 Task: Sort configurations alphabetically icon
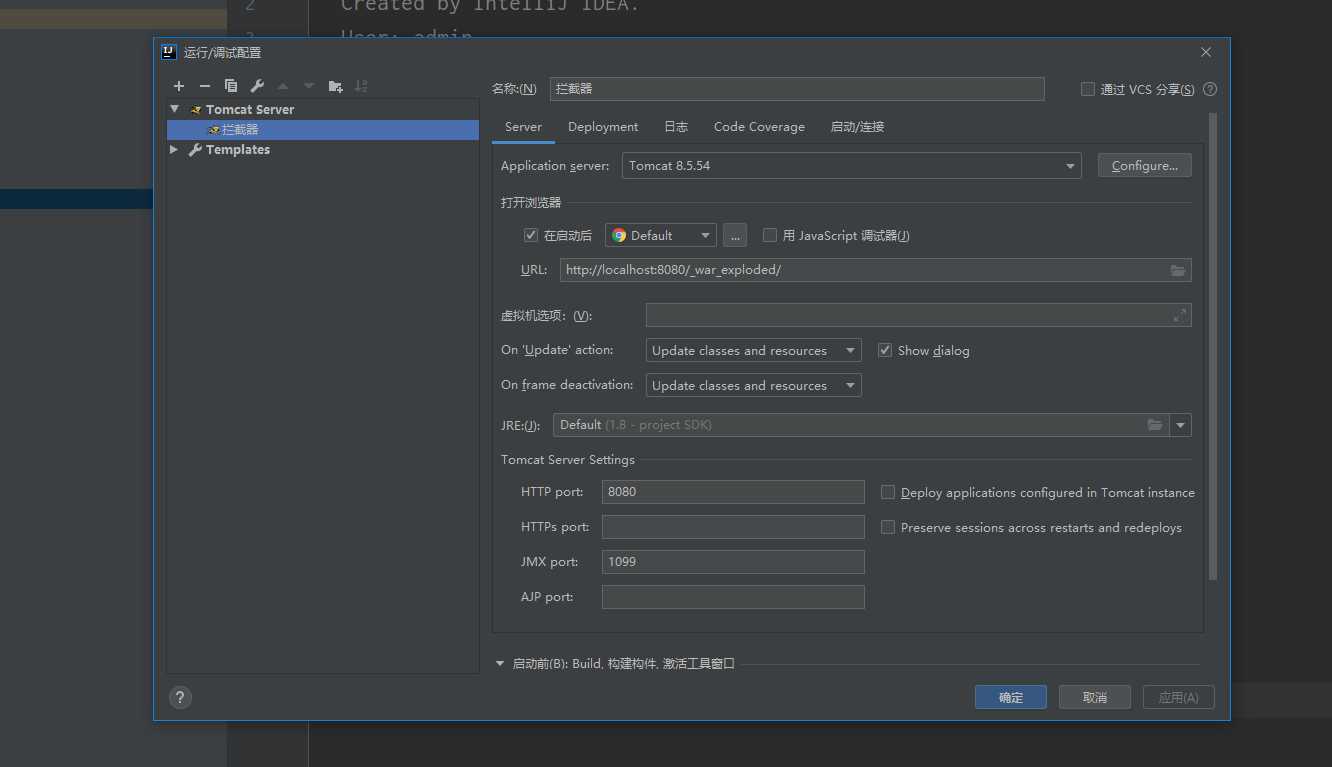[x=361, y=86]
